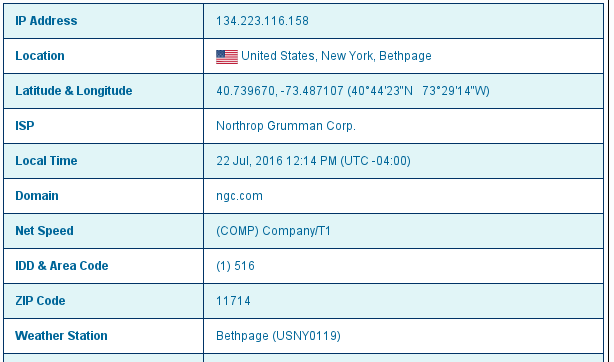Select the IP address 134.223.116.158
This screenshot has width=614, height=362.
click(262, 21)
